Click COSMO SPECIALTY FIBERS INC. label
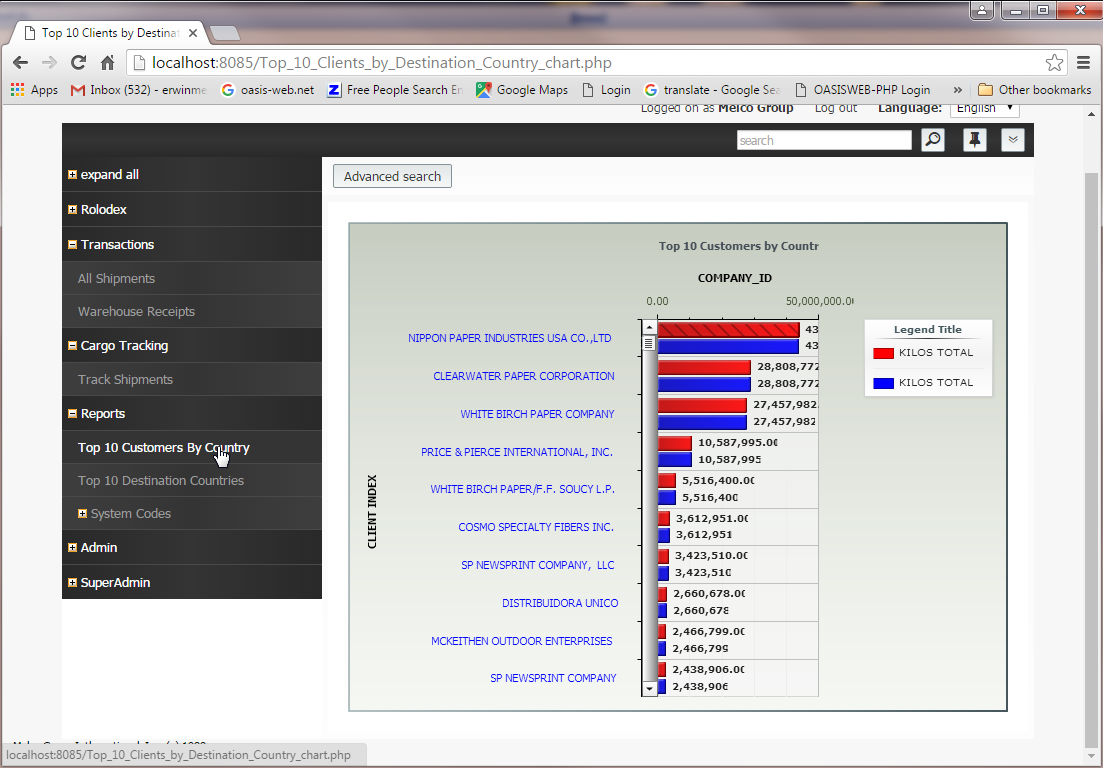1103x768 pixels. (536, 527)
